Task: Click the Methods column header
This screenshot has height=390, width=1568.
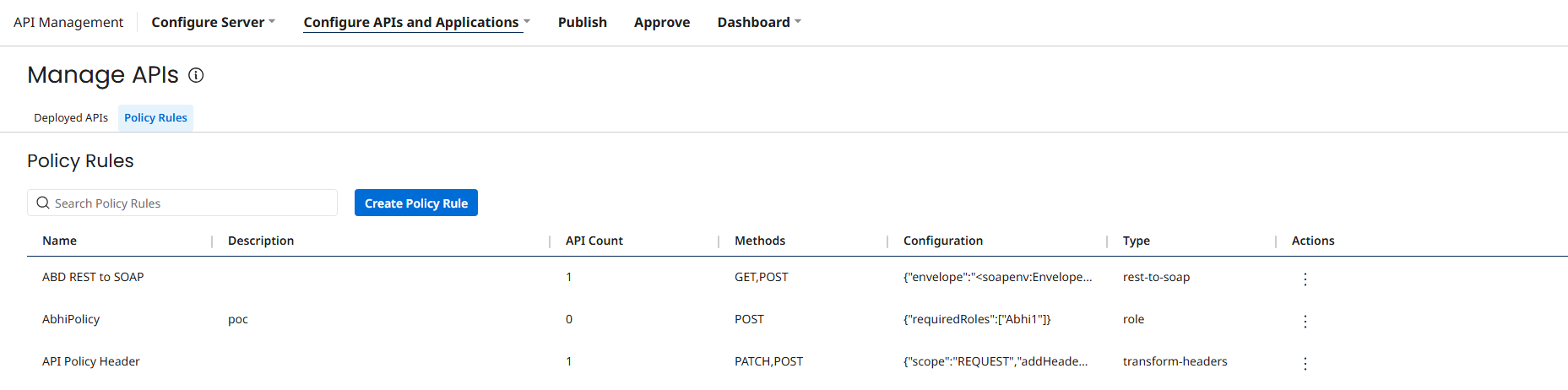Action: (x=759, y=241)
